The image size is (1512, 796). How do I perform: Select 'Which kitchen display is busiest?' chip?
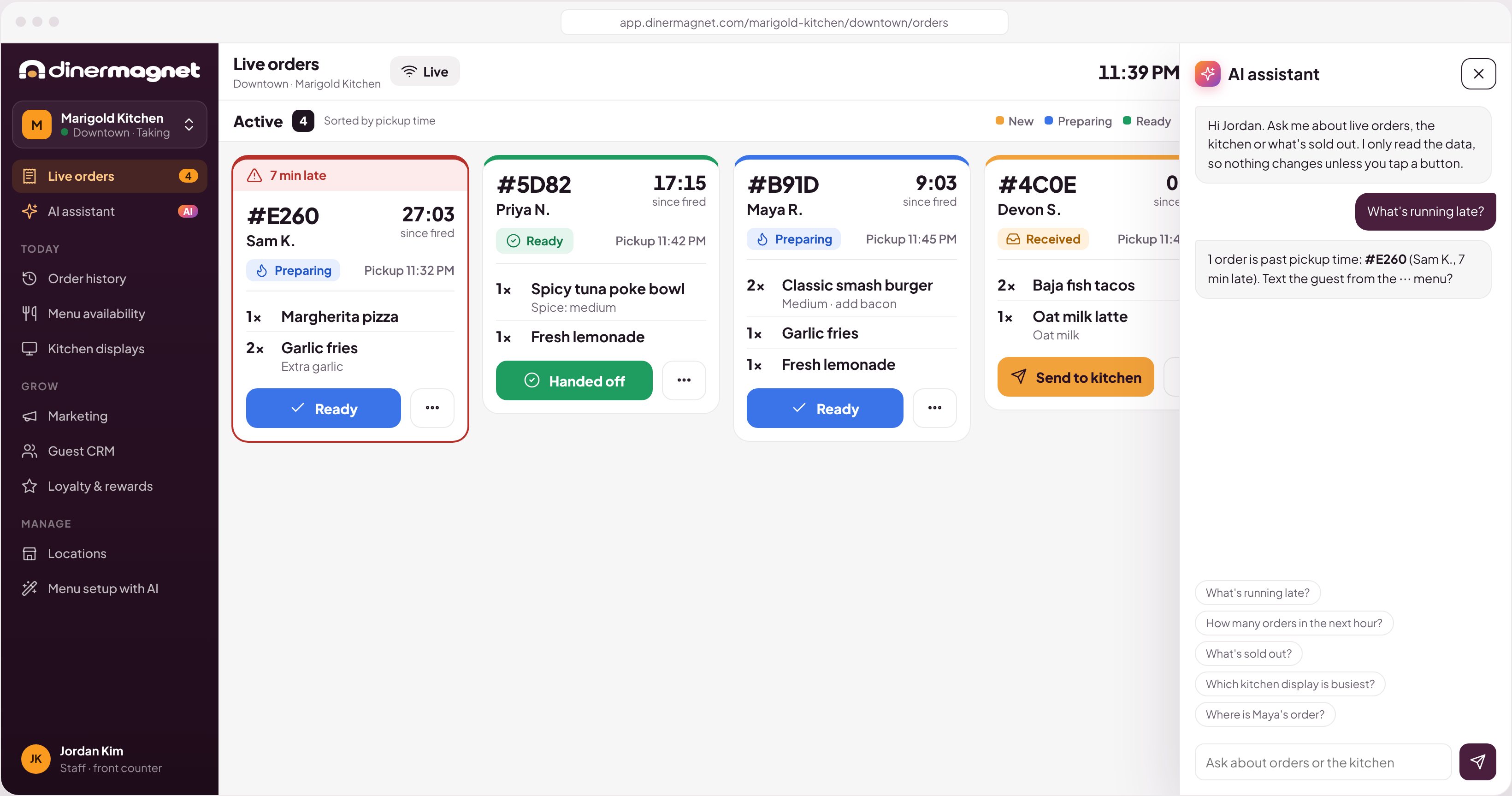click(1290, 684)
